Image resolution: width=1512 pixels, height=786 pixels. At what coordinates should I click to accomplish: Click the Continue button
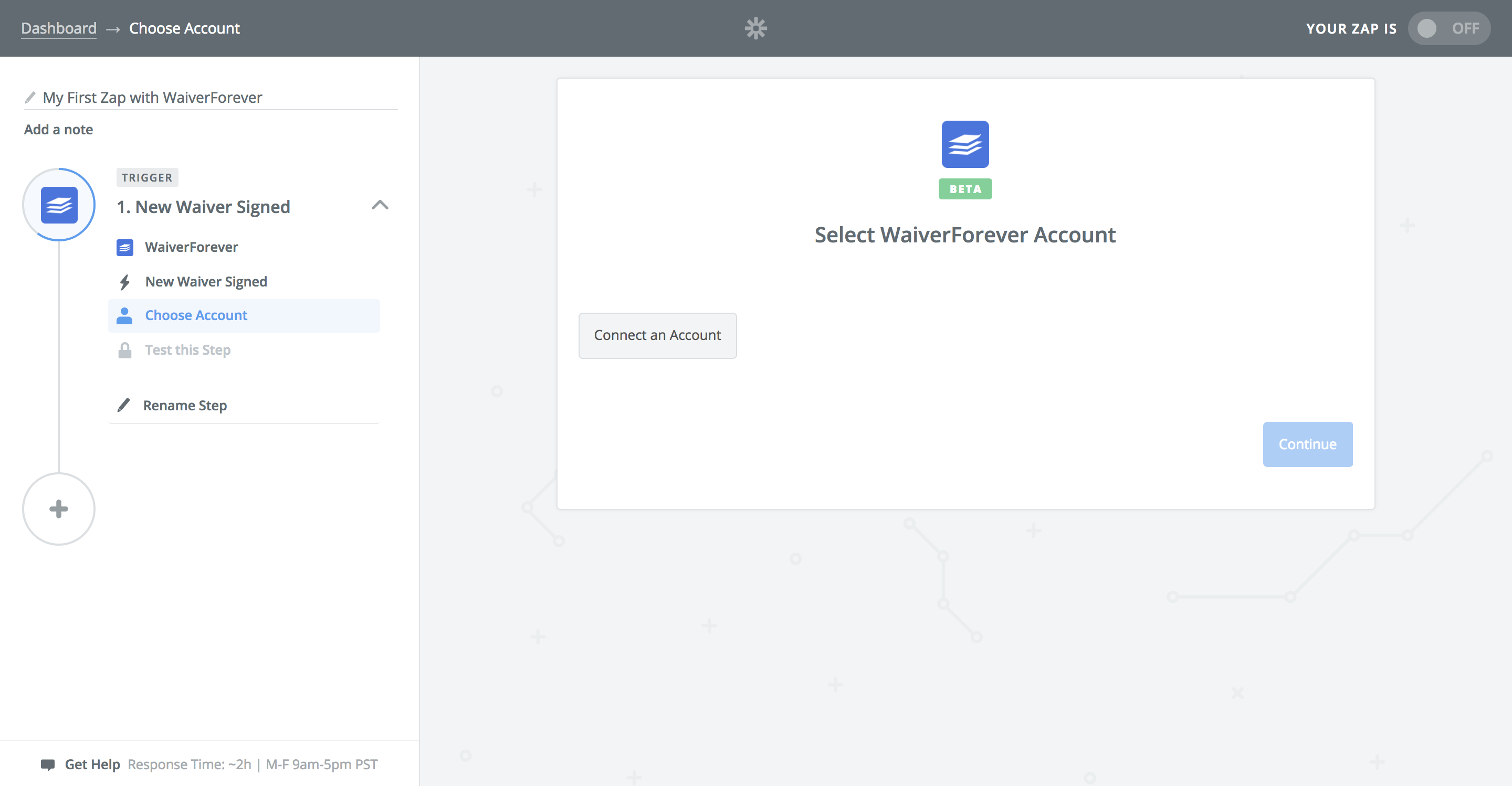[1308, 444]
